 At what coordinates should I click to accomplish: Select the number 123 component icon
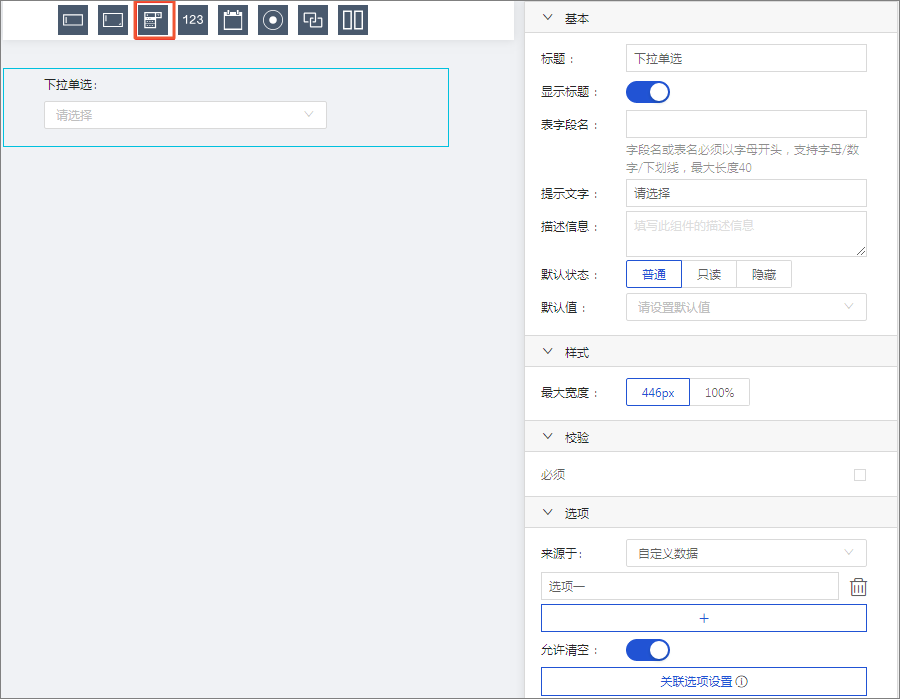pyautogui.click(x=193, y=20)
